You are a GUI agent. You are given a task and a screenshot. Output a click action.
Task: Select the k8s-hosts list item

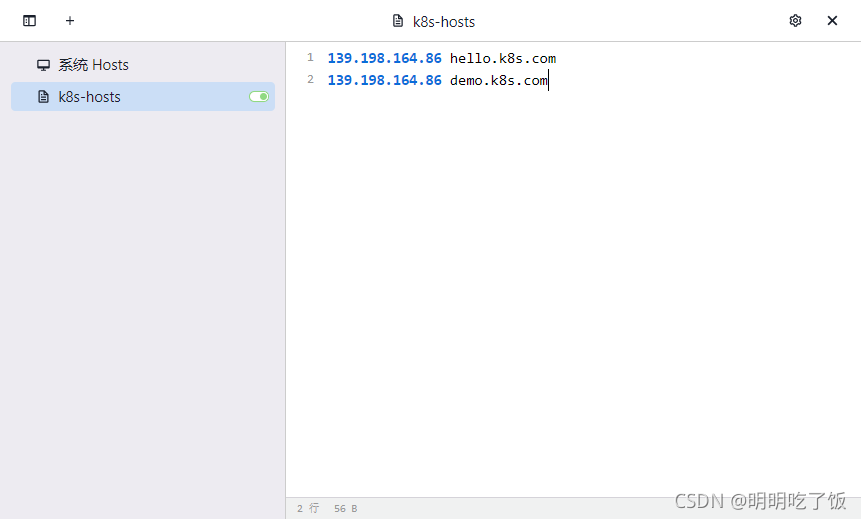pyautogui.click(x=143, y=97)
